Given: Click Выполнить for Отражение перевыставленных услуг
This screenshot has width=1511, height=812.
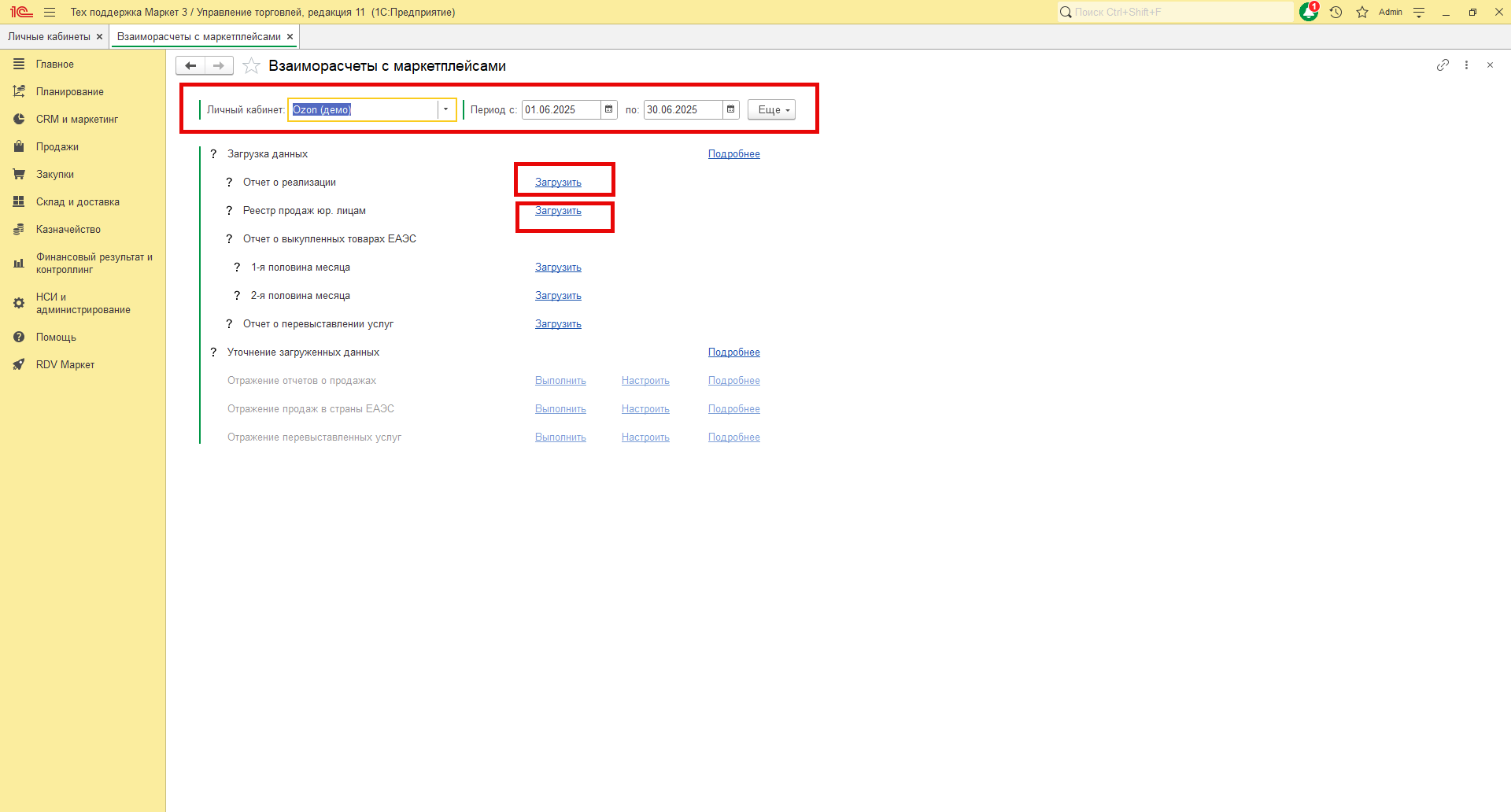Looking at the screenshot, I should pos(560,437).
